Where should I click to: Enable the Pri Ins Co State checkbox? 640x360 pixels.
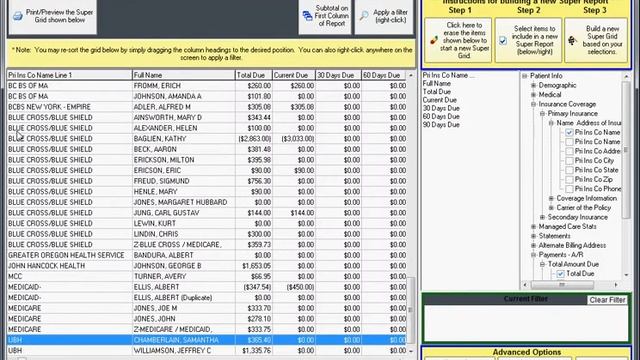[x=569, y=170]
